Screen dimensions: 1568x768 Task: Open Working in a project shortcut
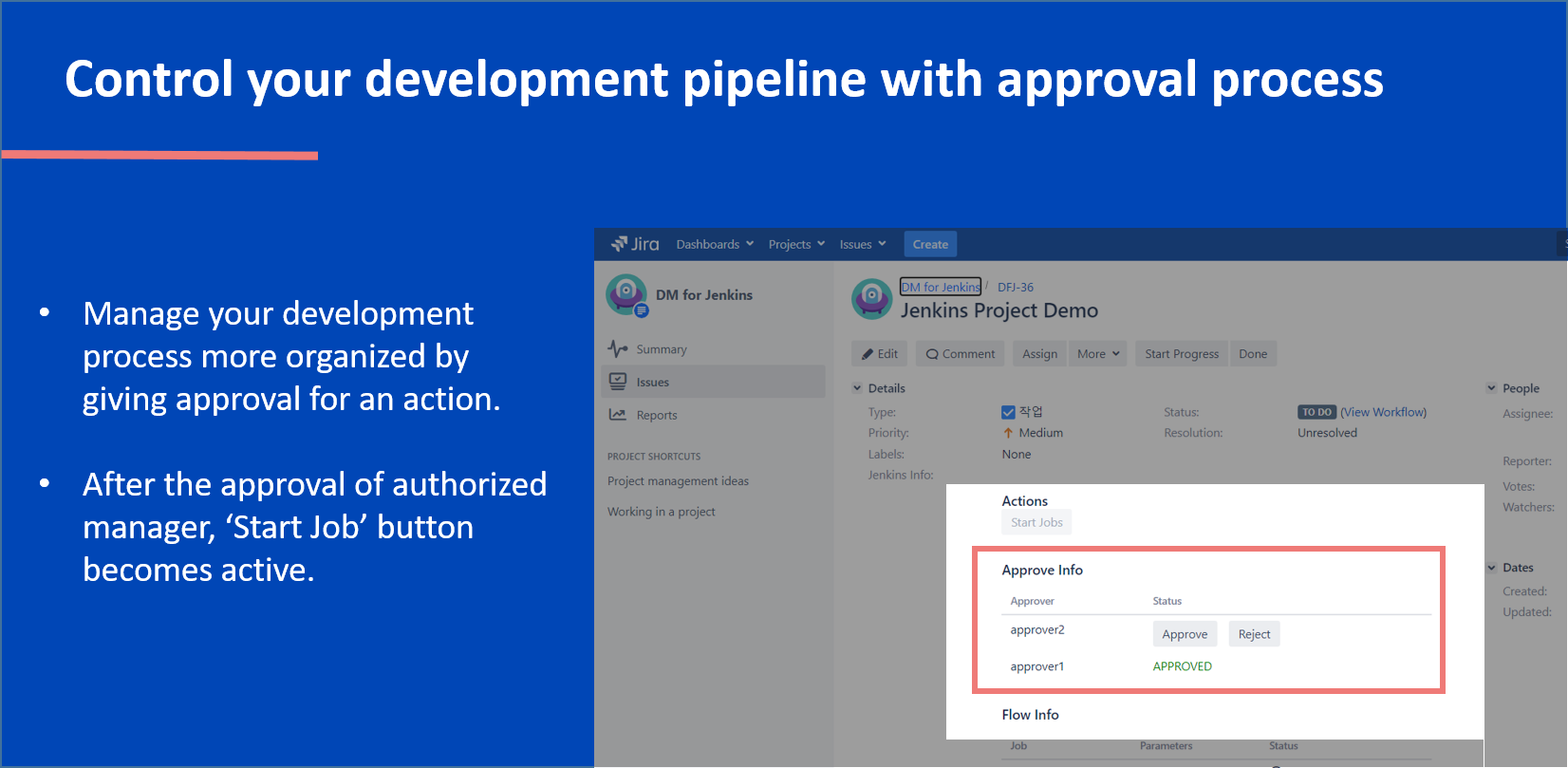click(662, 512)
